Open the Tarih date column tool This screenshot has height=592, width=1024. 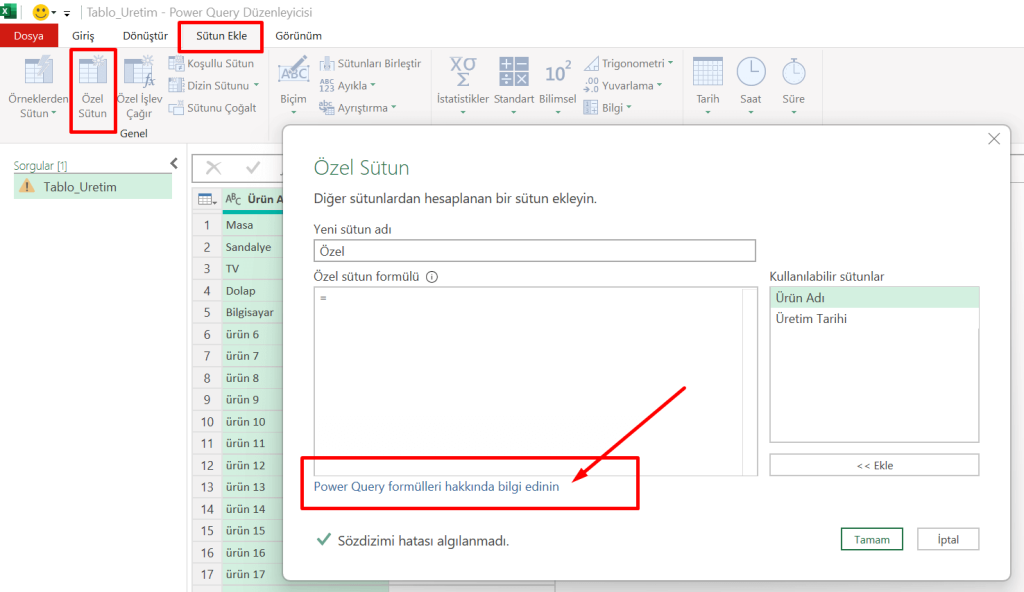pyautogui.click(x=708, y=85)
